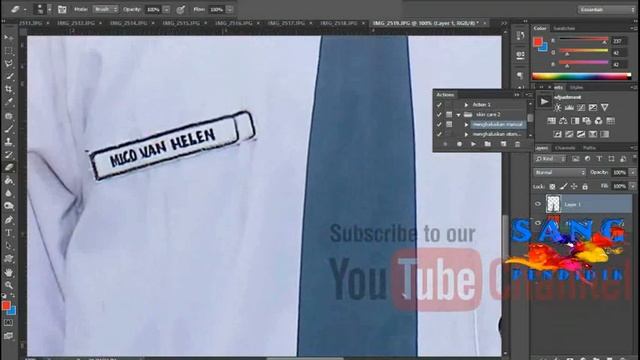Add a Brightness/Contrast adjustment
640x360 pixels.
point(557,108)
